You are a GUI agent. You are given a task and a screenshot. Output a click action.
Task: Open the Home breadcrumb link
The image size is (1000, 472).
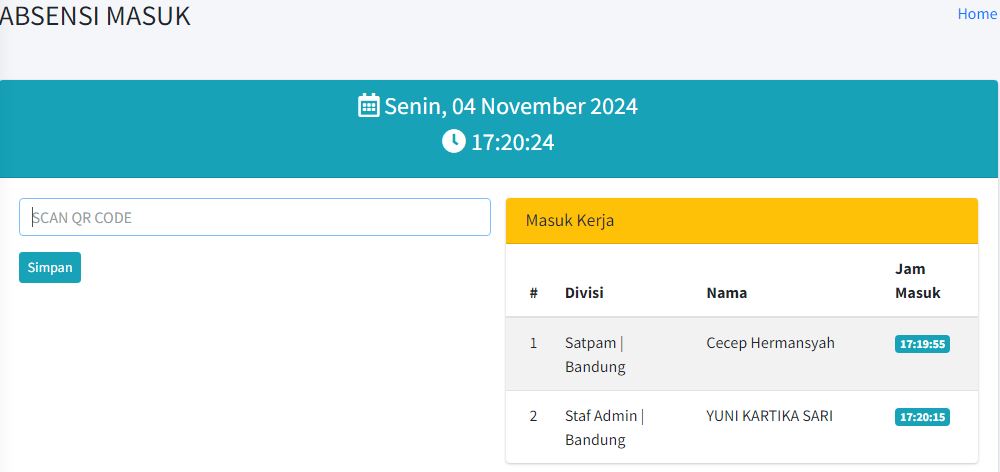coord(976,14)
